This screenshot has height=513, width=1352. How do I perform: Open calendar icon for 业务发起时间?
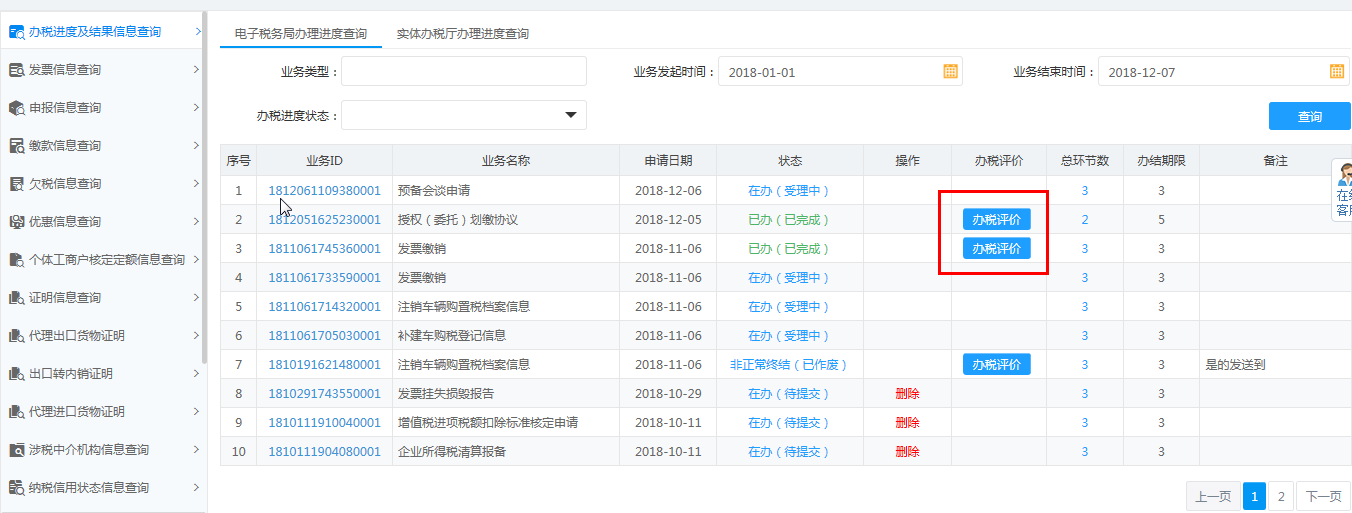[950, 71]
